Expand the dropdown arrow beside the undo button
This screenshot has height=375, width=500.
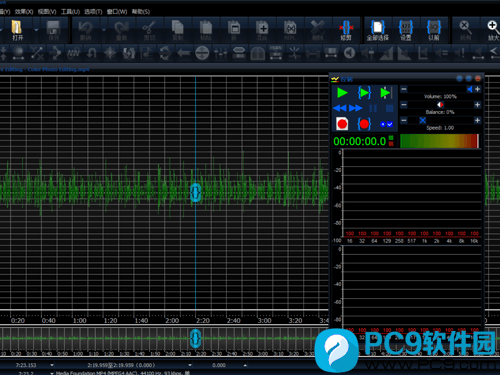104,30
